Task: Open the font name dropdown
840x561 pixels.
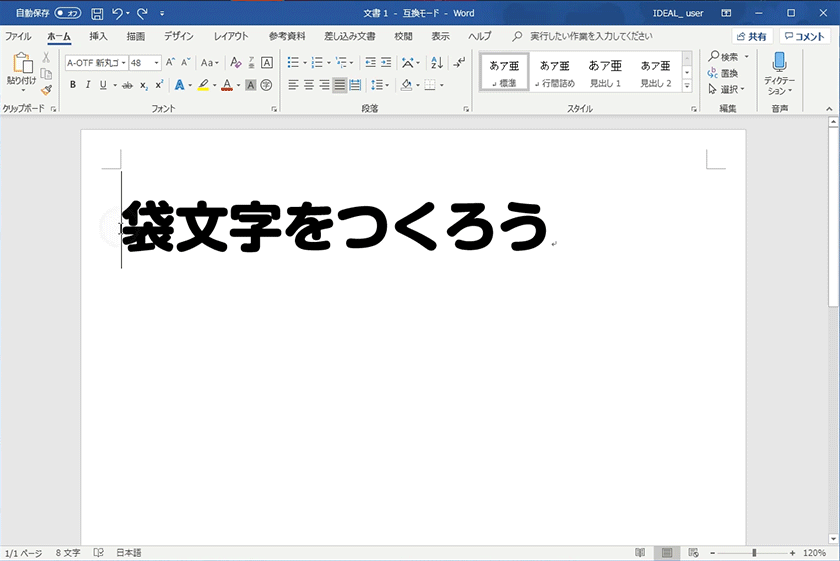Action: 123,63
